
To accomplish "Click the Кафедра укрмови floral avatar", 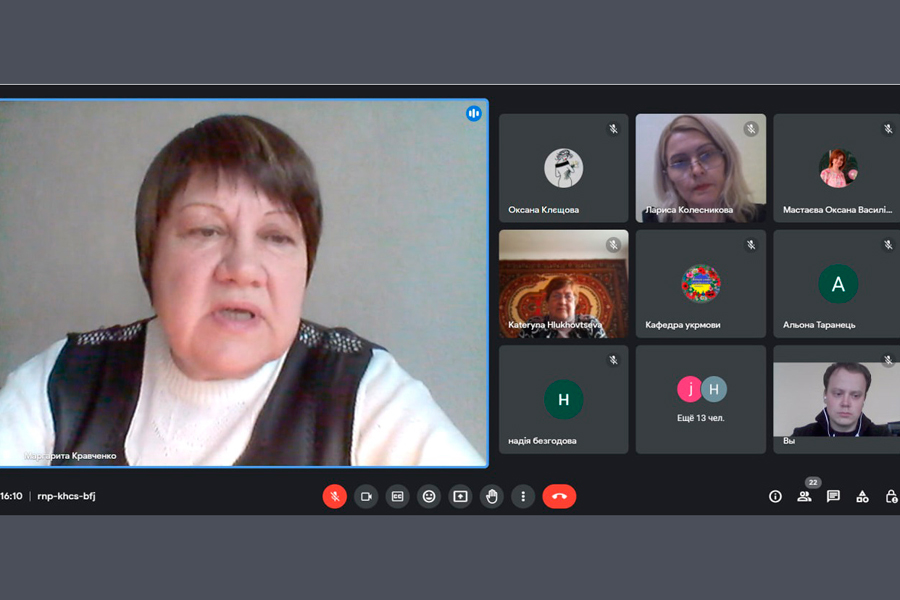I will (x=701, y=284).
